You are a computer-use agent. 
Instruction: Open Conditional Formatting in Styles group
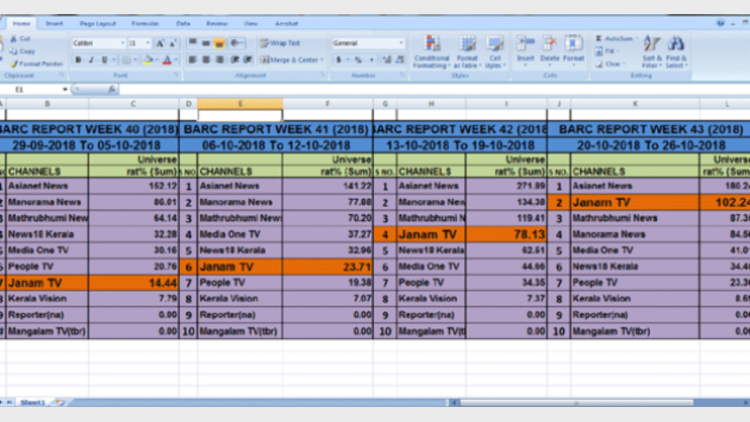click(x=432, y=49)
